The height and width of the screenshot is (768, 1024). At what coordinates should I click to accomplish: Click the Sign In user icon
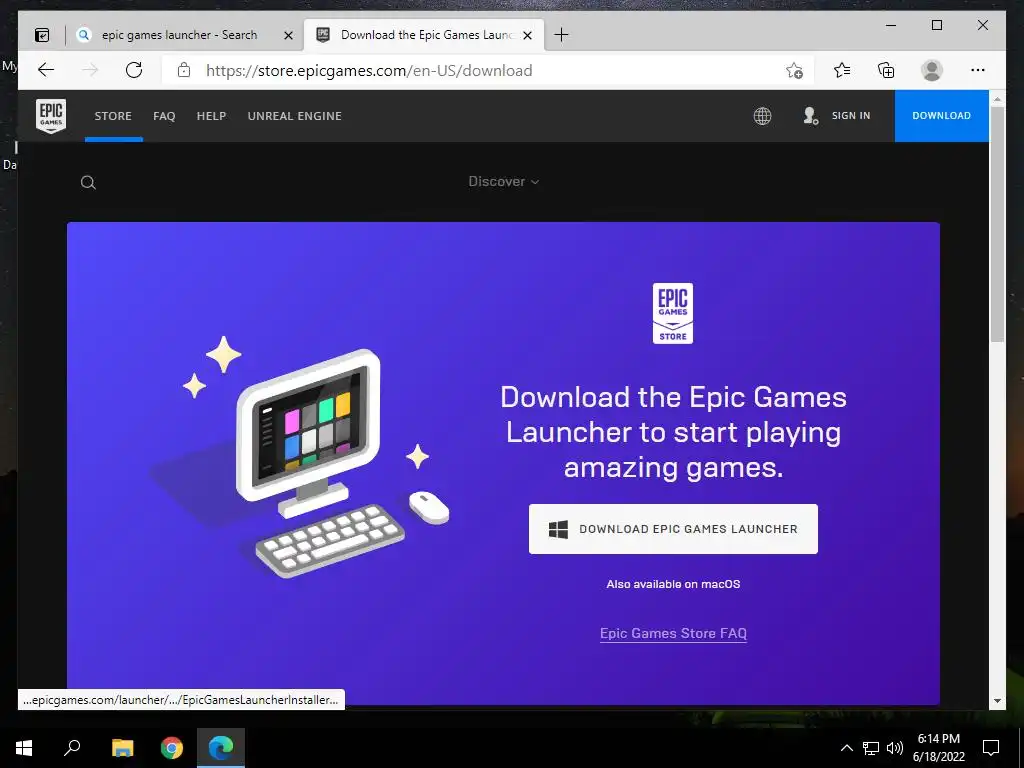coord(810,116)
